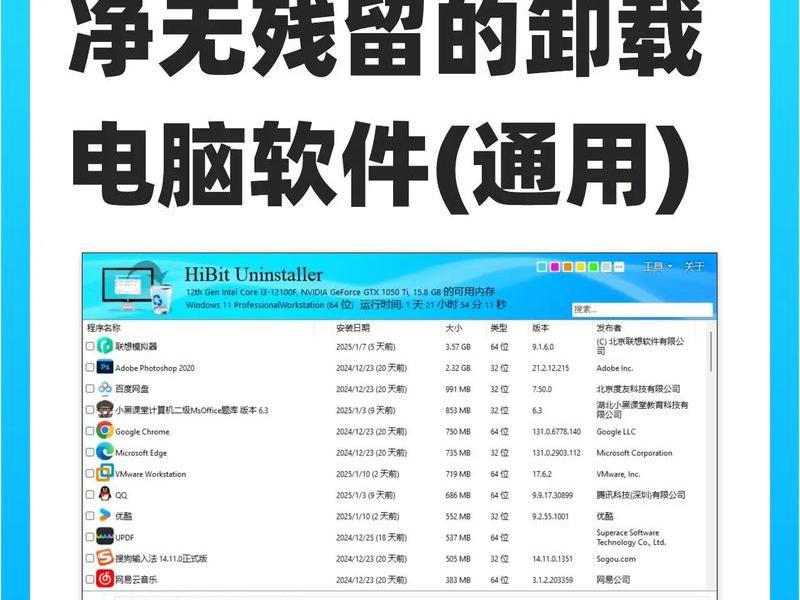Viewport: 800px width, 600px height.
Task: Click the 优酷 app icon
Action: 105,516
